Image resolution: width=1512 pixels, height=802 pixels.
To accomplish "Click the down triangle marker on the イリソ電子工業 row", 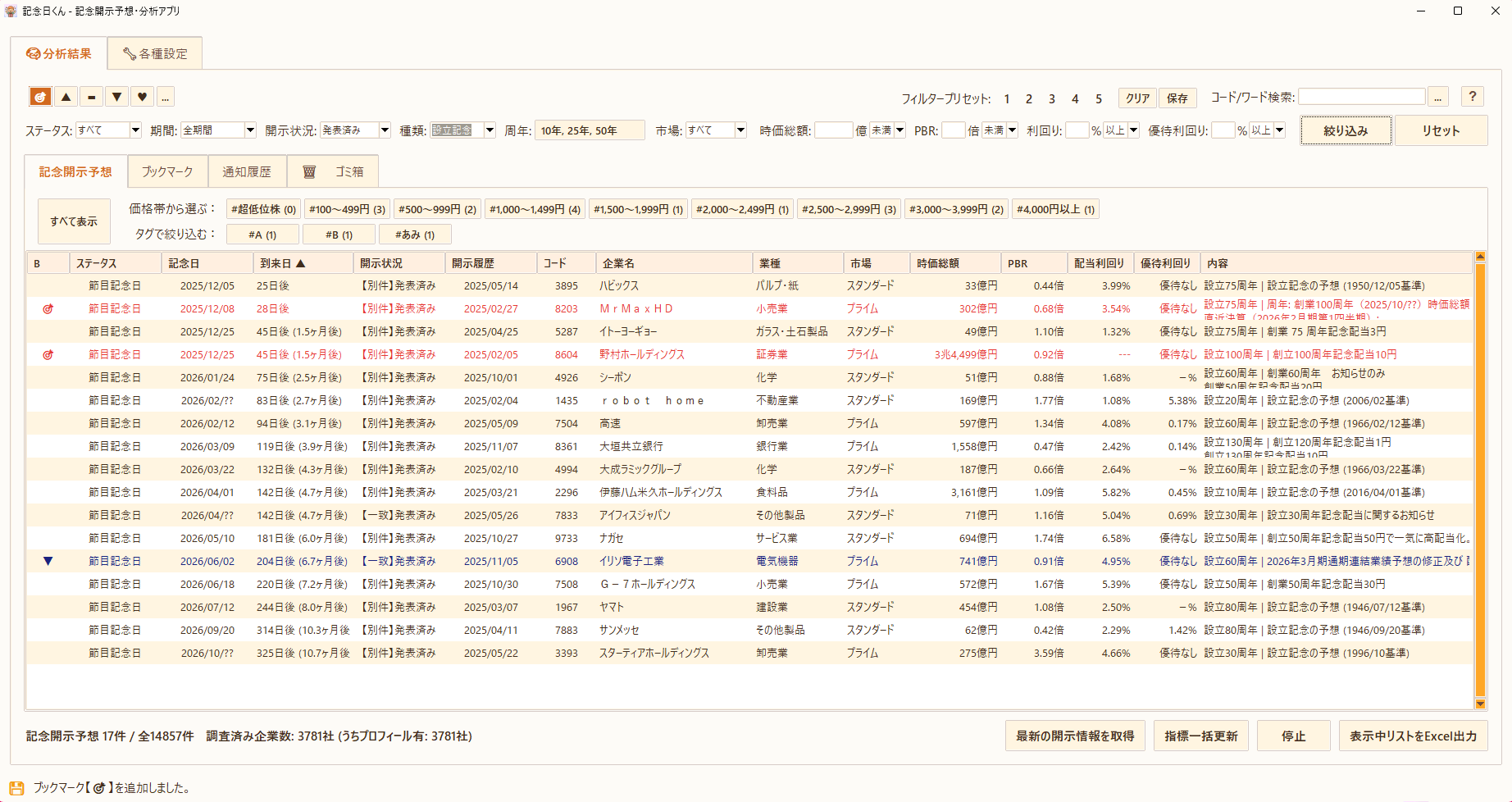I will point(48,561).
